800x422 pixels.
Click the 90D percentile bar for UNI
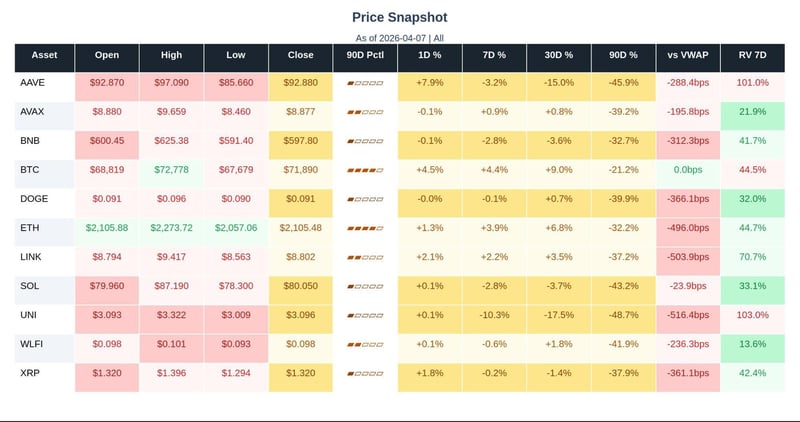click(x=364, y=315)
